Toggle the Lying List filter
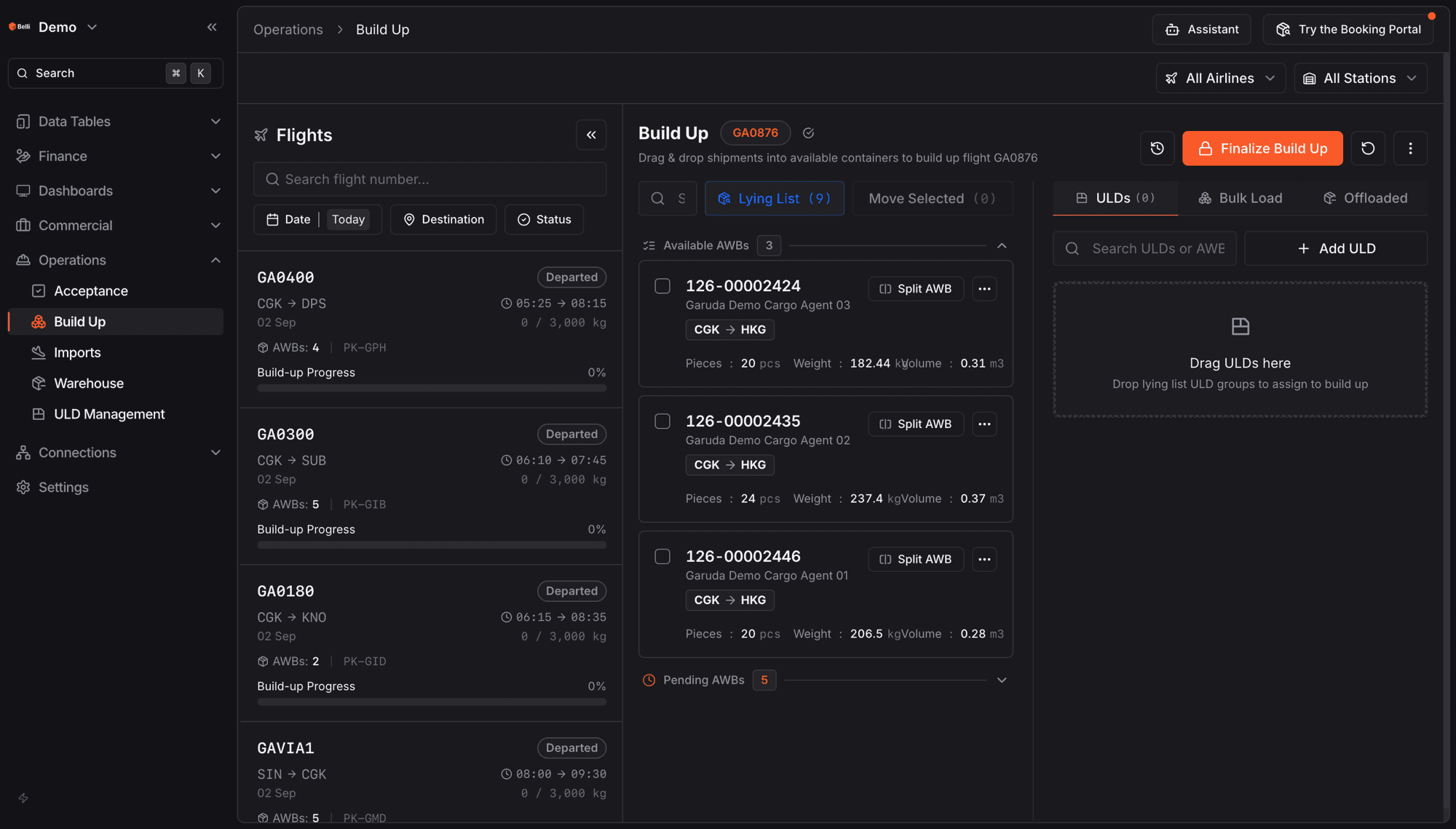Viewport: 1456px width, 829px height. coord(774,199)
